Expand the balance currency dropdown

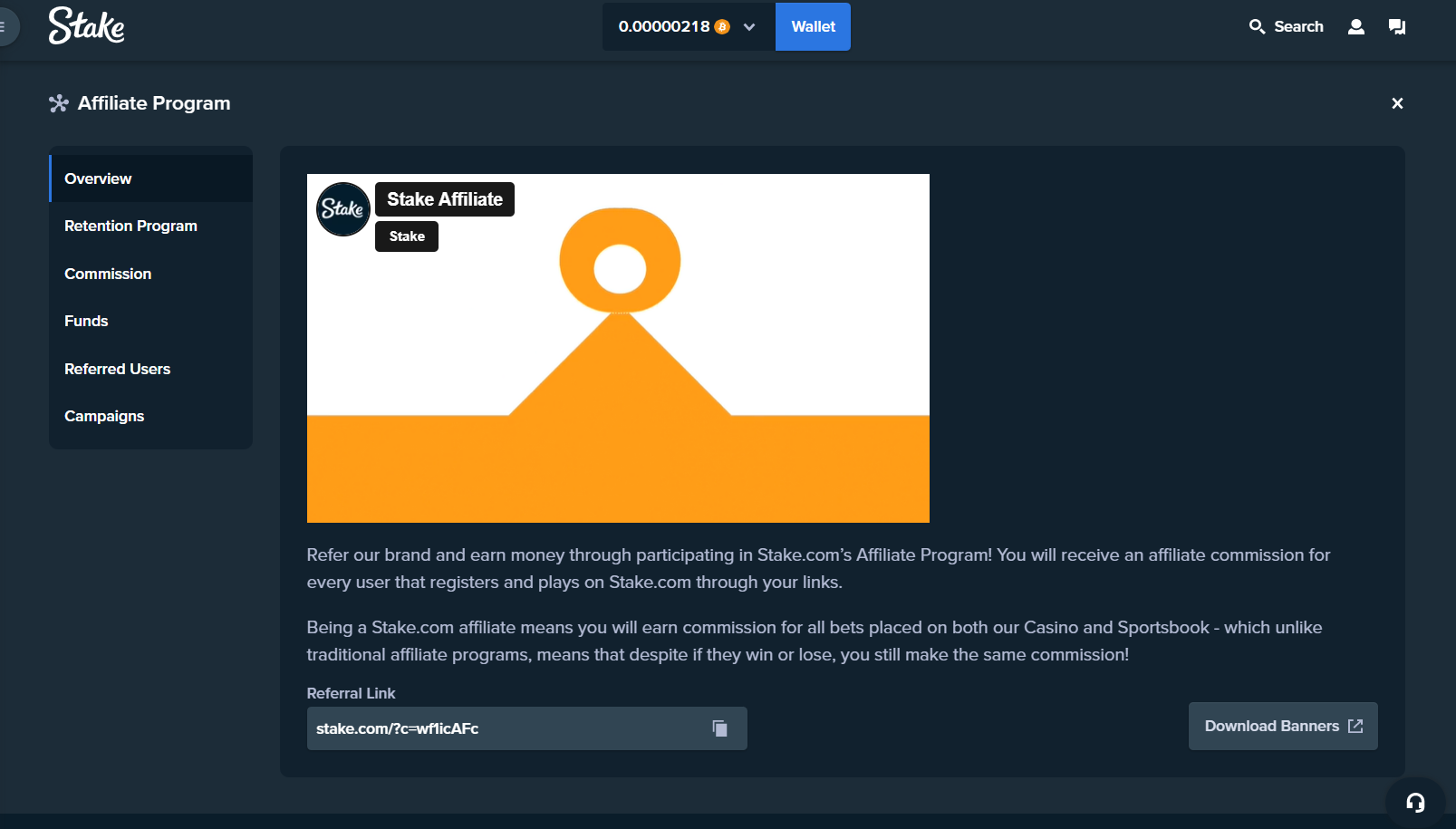click(x=749, y=27)
